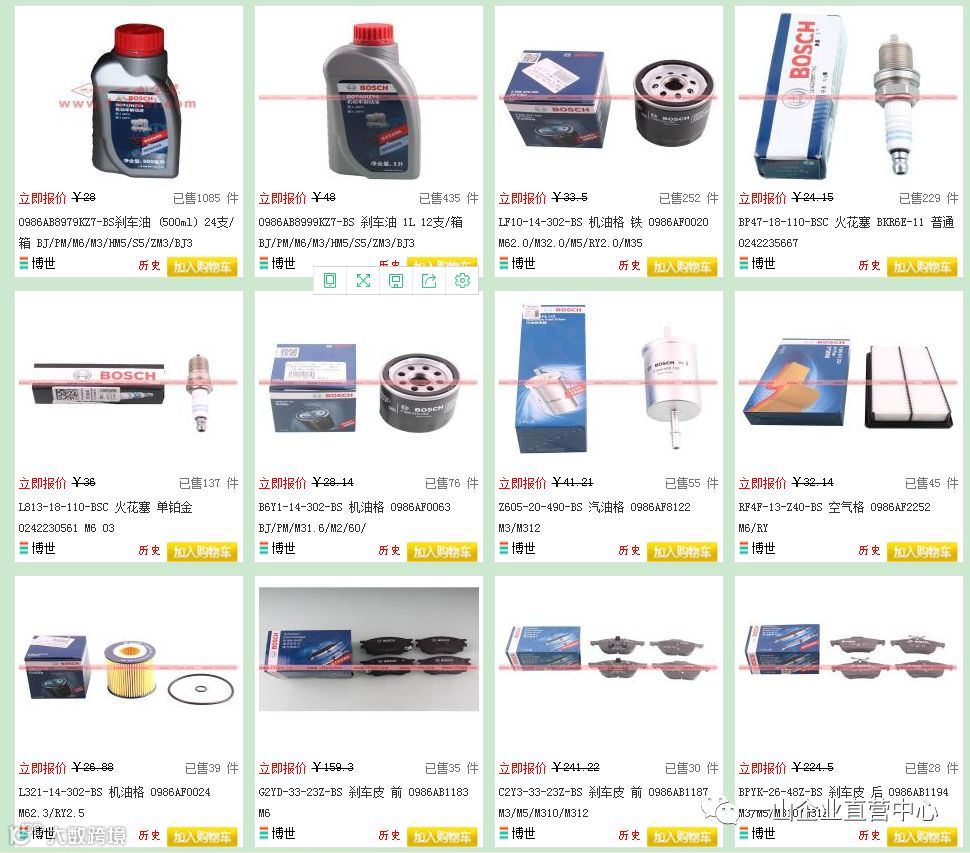The width and height of the screenshot is (970, 853).
Task: Click the 博世 brand icon under 0986AB8979KZ7-BS
Action: click(x=37, y=264)
